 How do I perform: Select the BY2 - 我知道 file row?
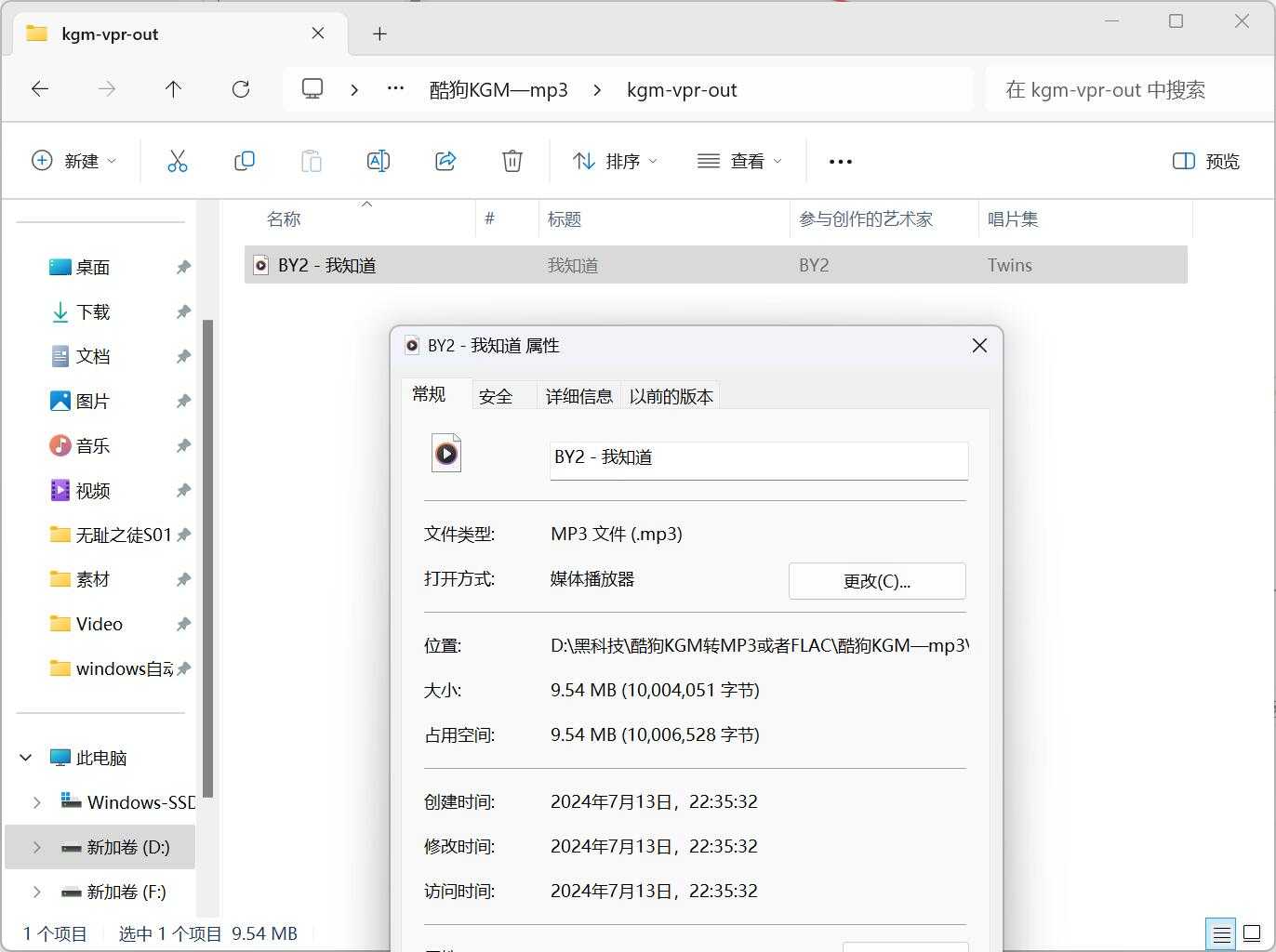tap(716, 265)
